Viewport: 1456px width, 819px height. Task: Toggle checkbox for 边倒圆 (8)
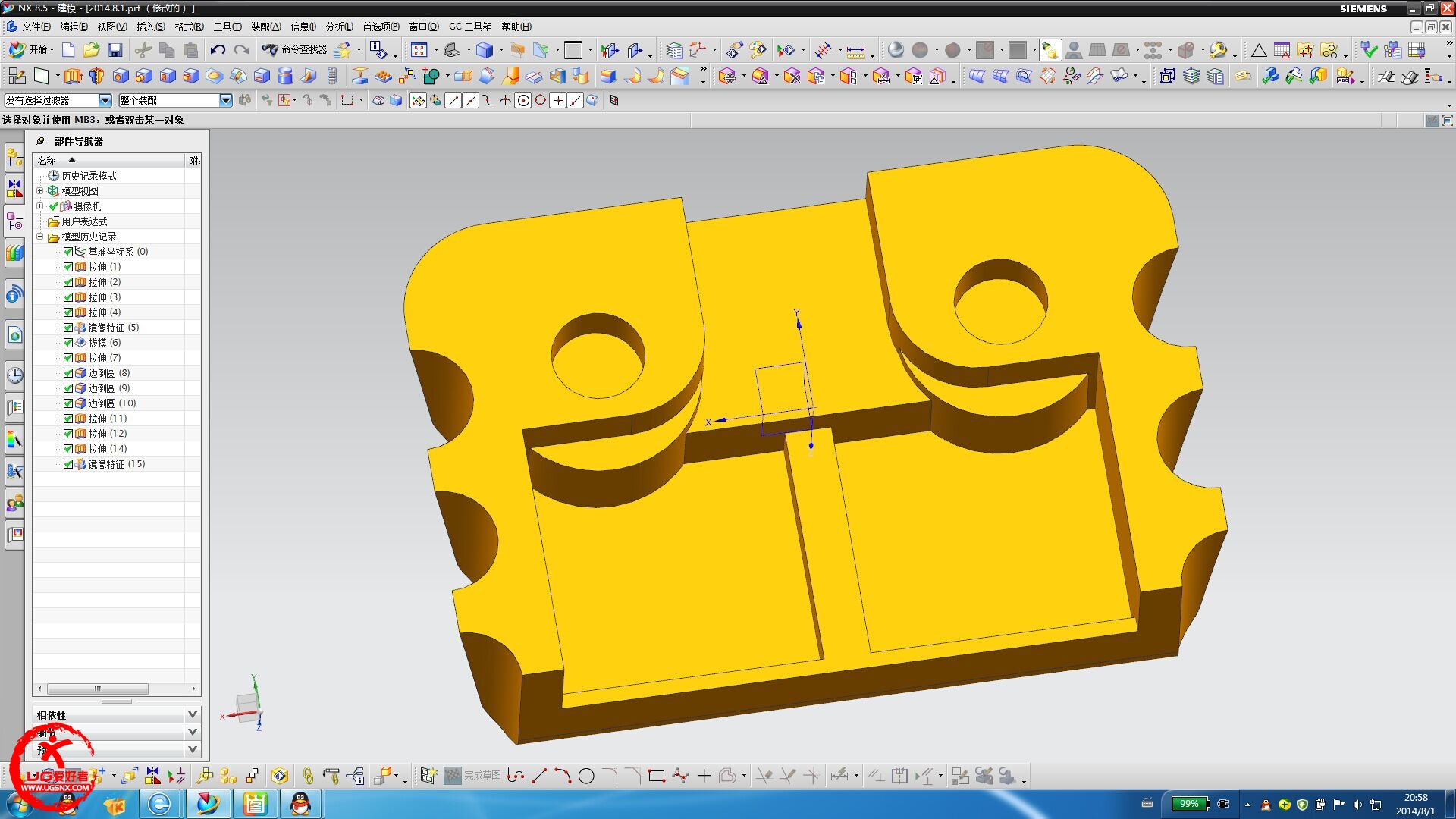68,373
